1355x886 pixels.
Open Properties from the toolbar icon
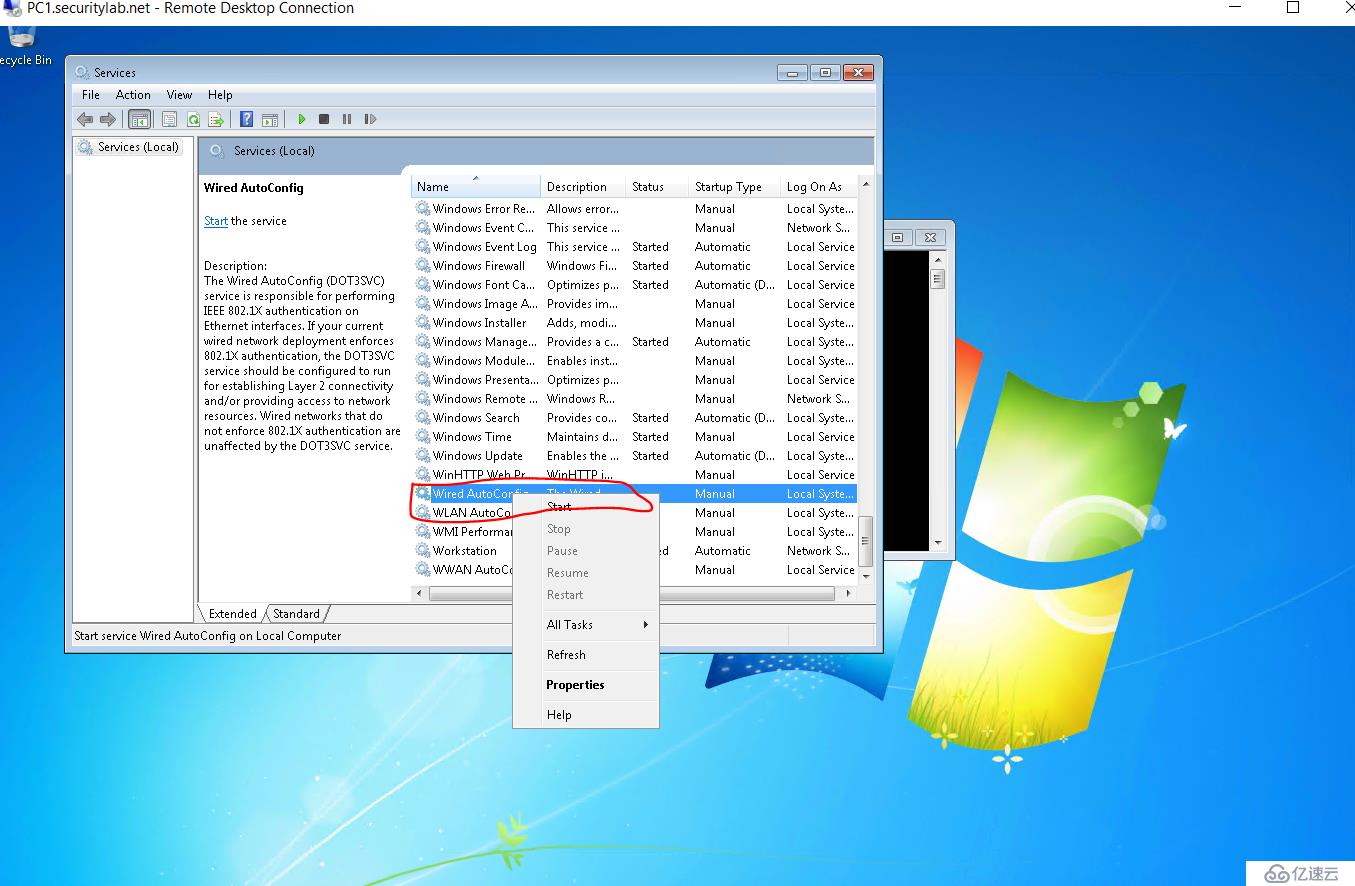(170, 119)
